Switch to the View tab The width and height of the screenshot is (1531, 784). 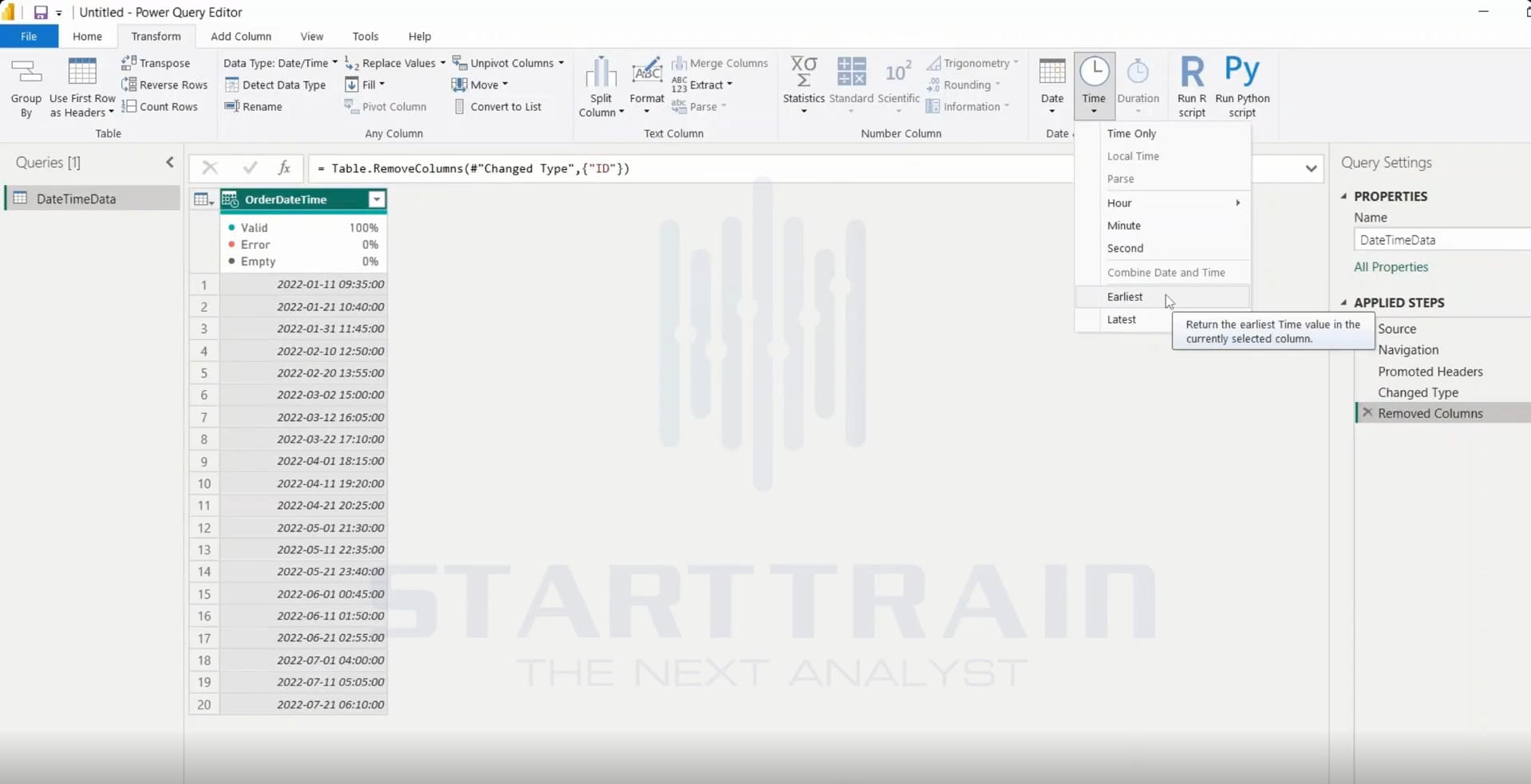[312, 37]
